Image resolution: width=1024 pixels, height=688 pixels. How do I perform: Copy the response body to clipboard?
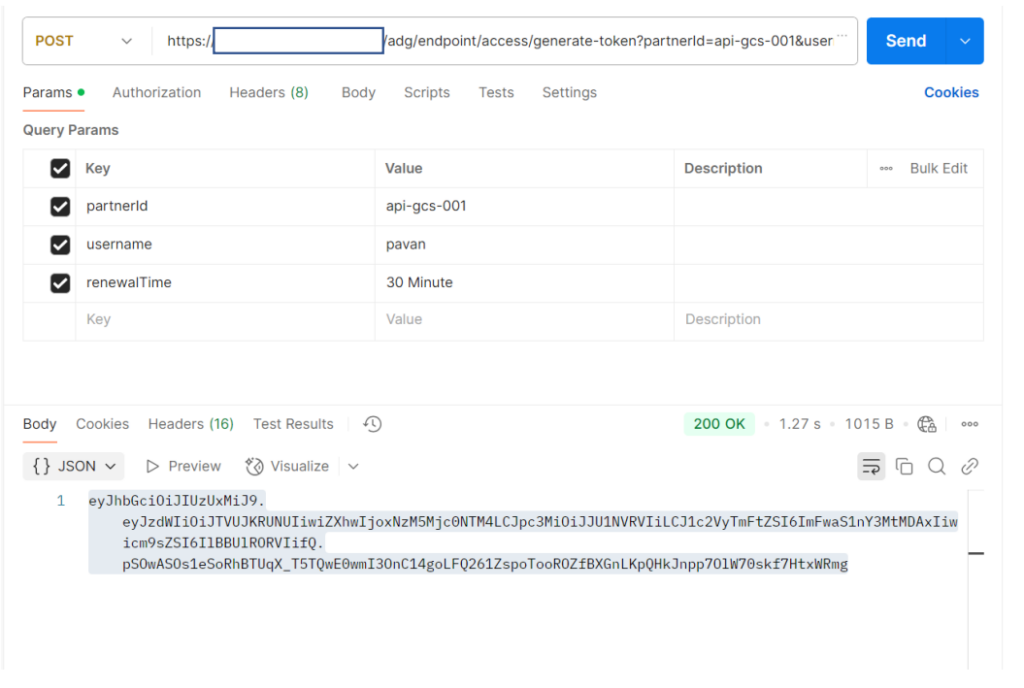(904, 466)
